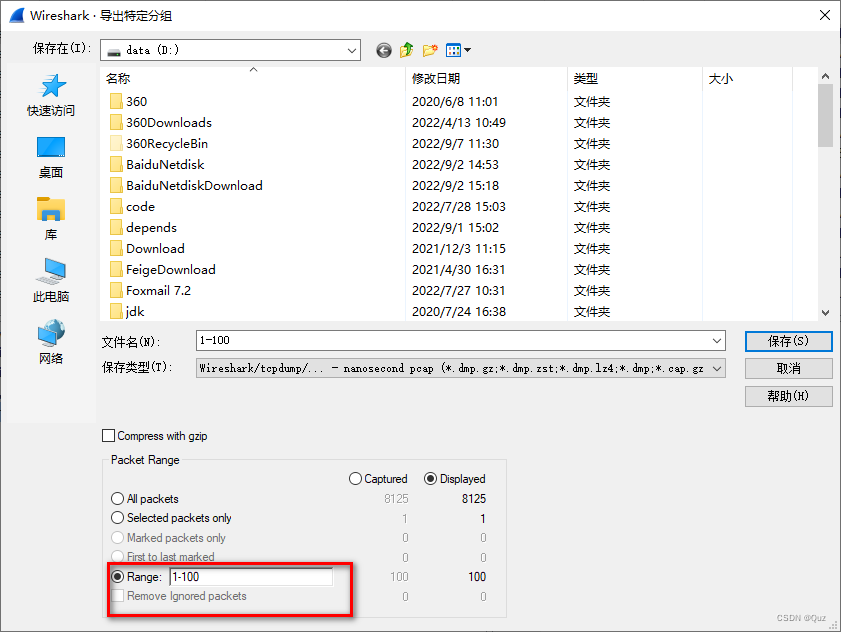Viewport: 841px width, 632px height.
Task: Click the scrollbar down arrow
Action: [x=825, y=313]
